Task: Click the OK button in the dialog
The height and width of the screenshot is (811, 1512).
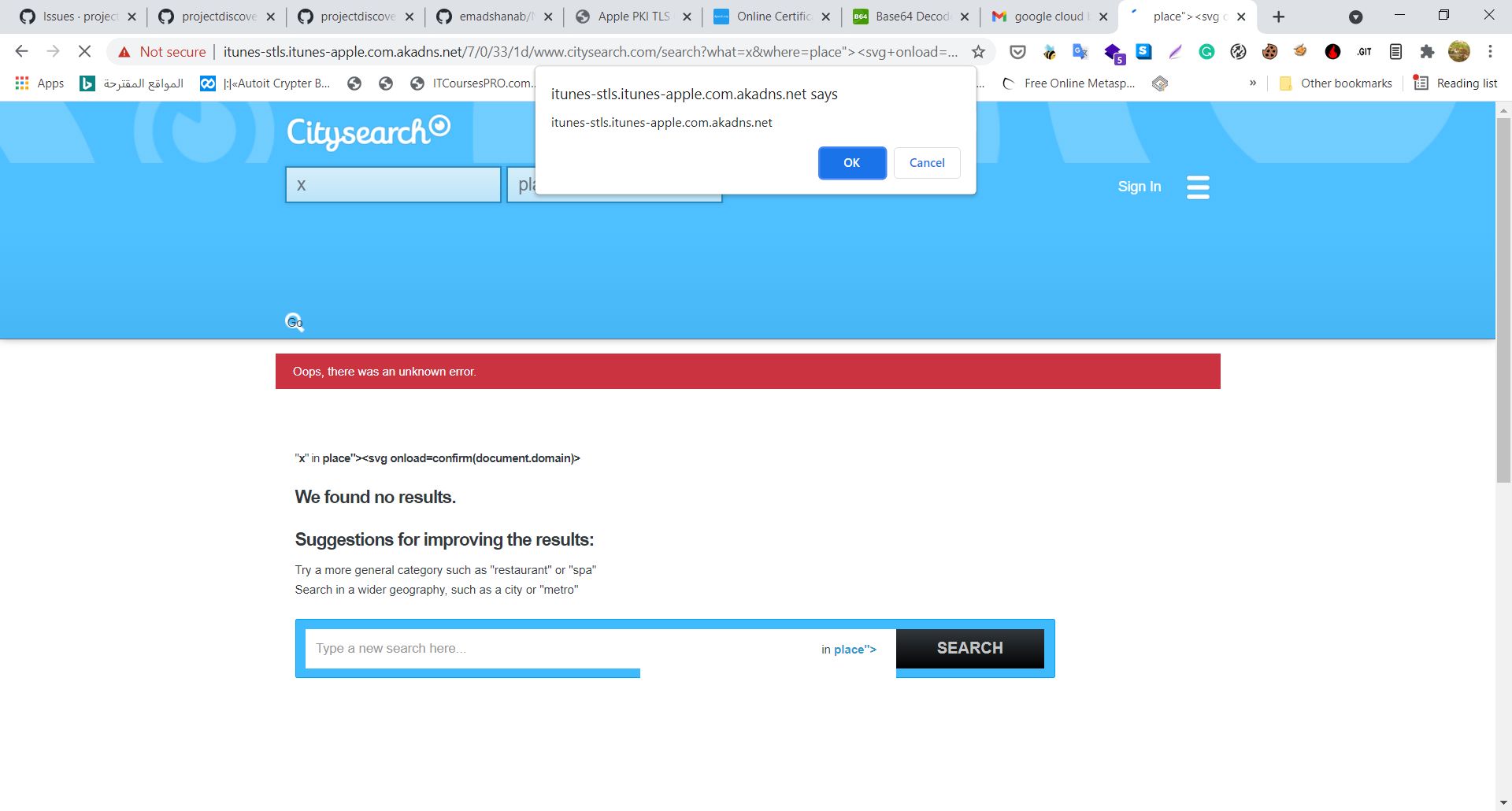Action: pos(852,163)
